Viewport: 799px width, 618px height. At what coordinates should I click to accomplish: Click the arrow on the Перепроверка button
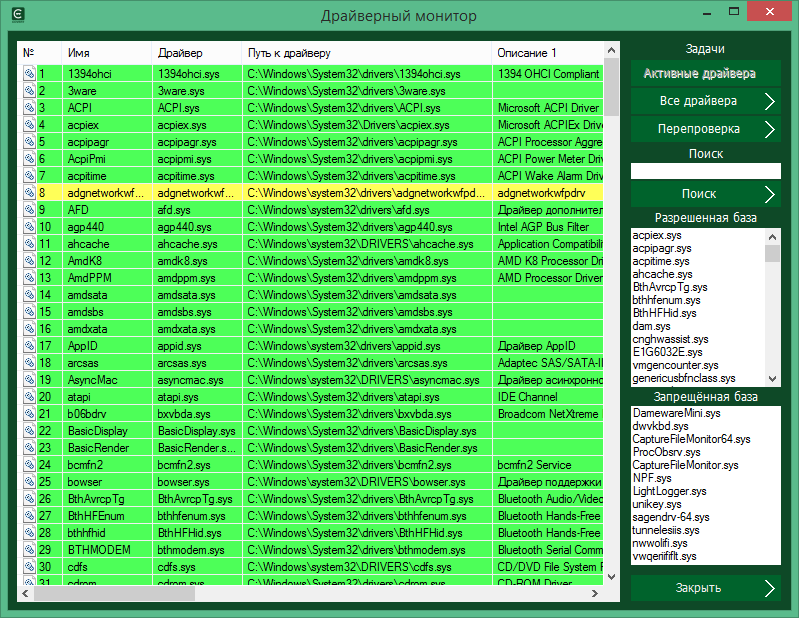pyautogui.click(x=769, y=129)
